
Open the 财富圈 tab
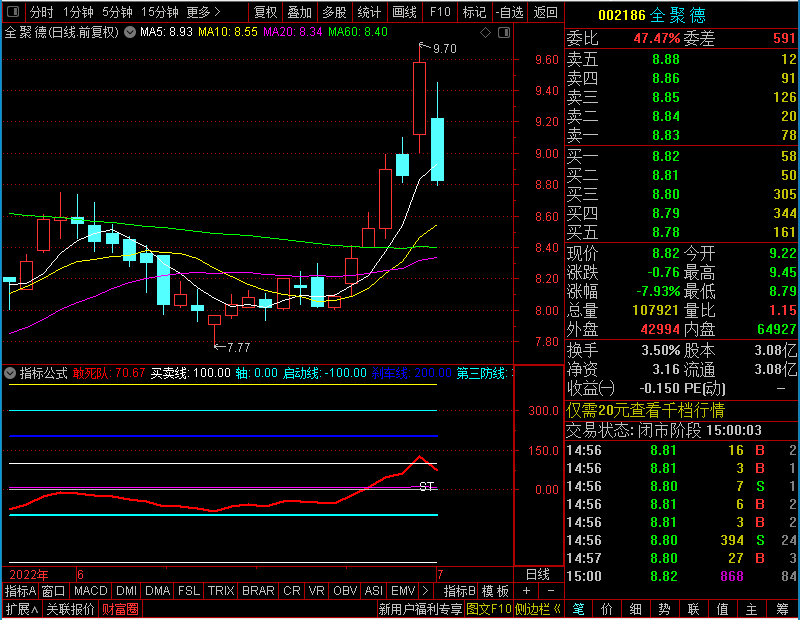pyautogui.click(x=120, y=609)
